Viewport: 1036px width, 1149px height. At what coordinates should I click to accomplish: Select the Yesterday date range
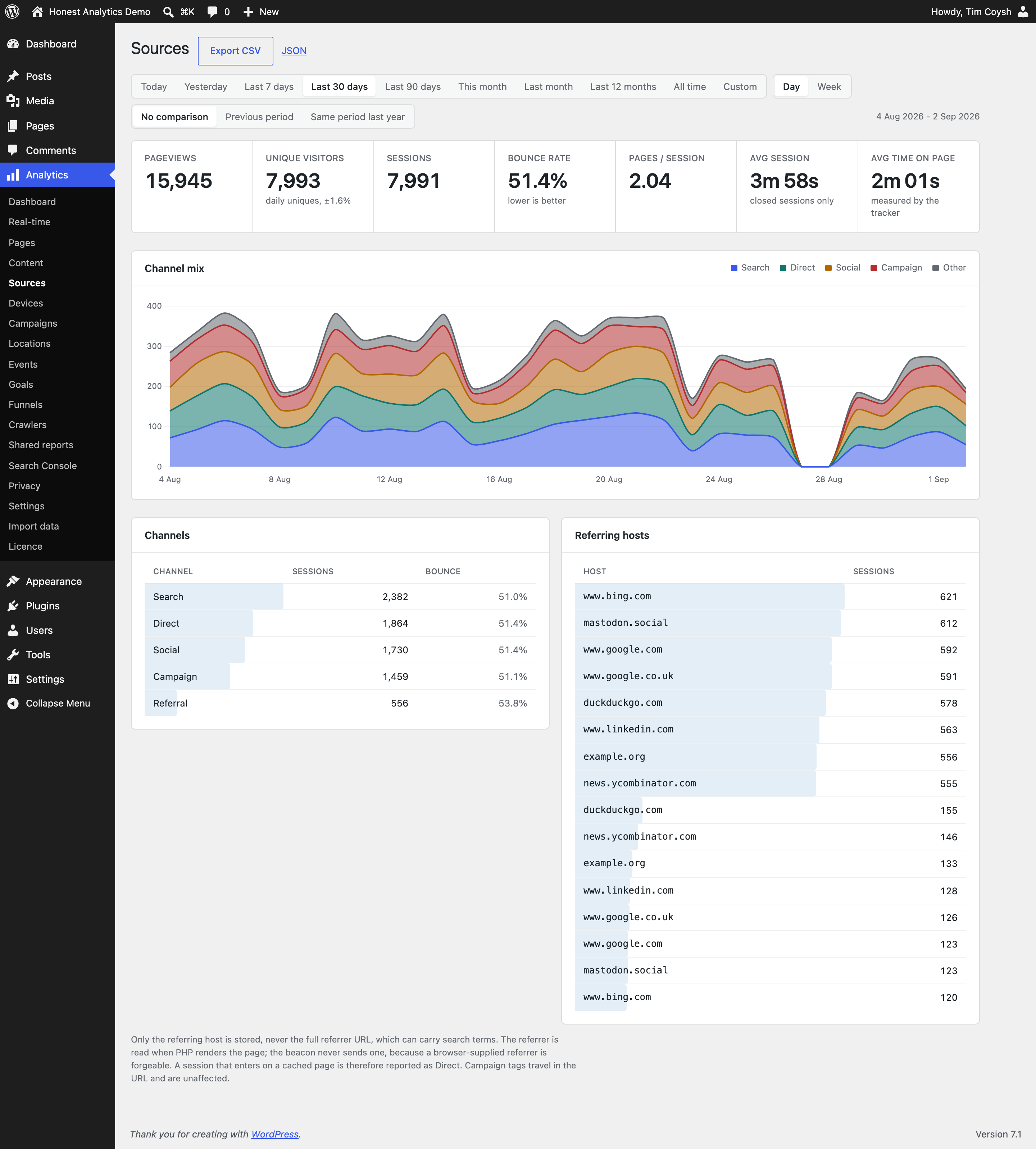tap(205, 87)
